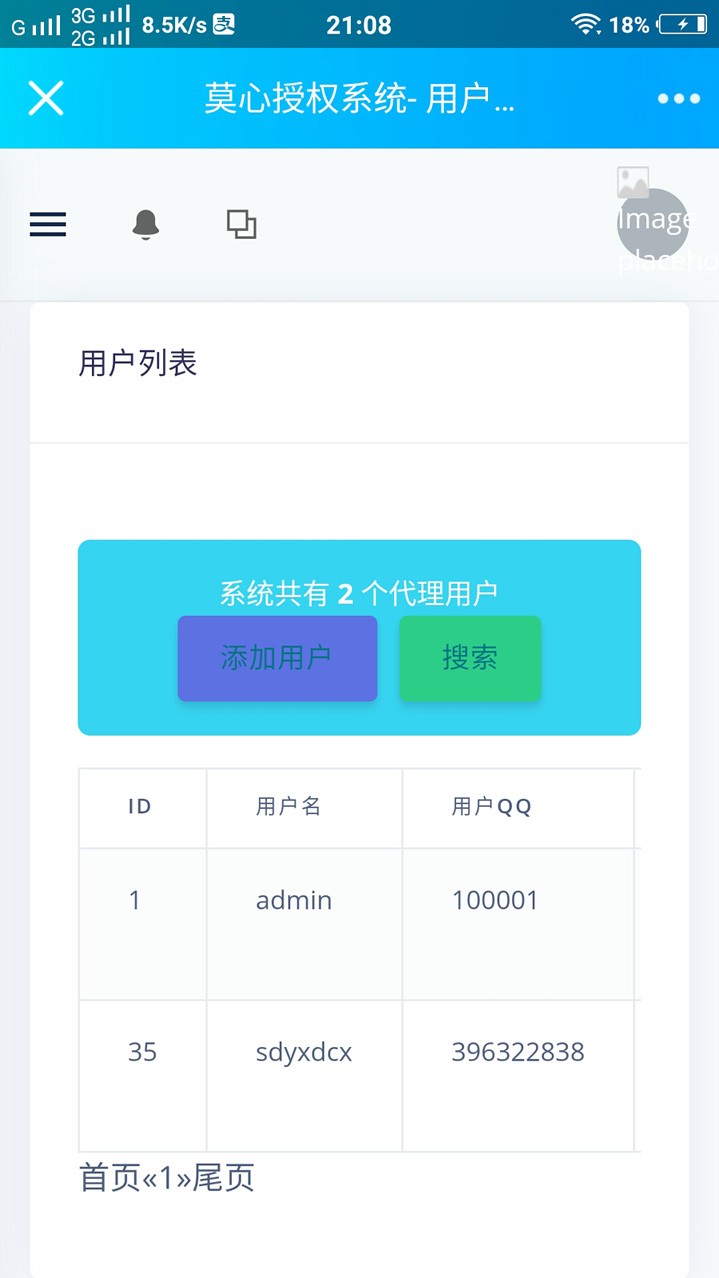Click the ID column header
719x1278 pixels.
point(141,806)
